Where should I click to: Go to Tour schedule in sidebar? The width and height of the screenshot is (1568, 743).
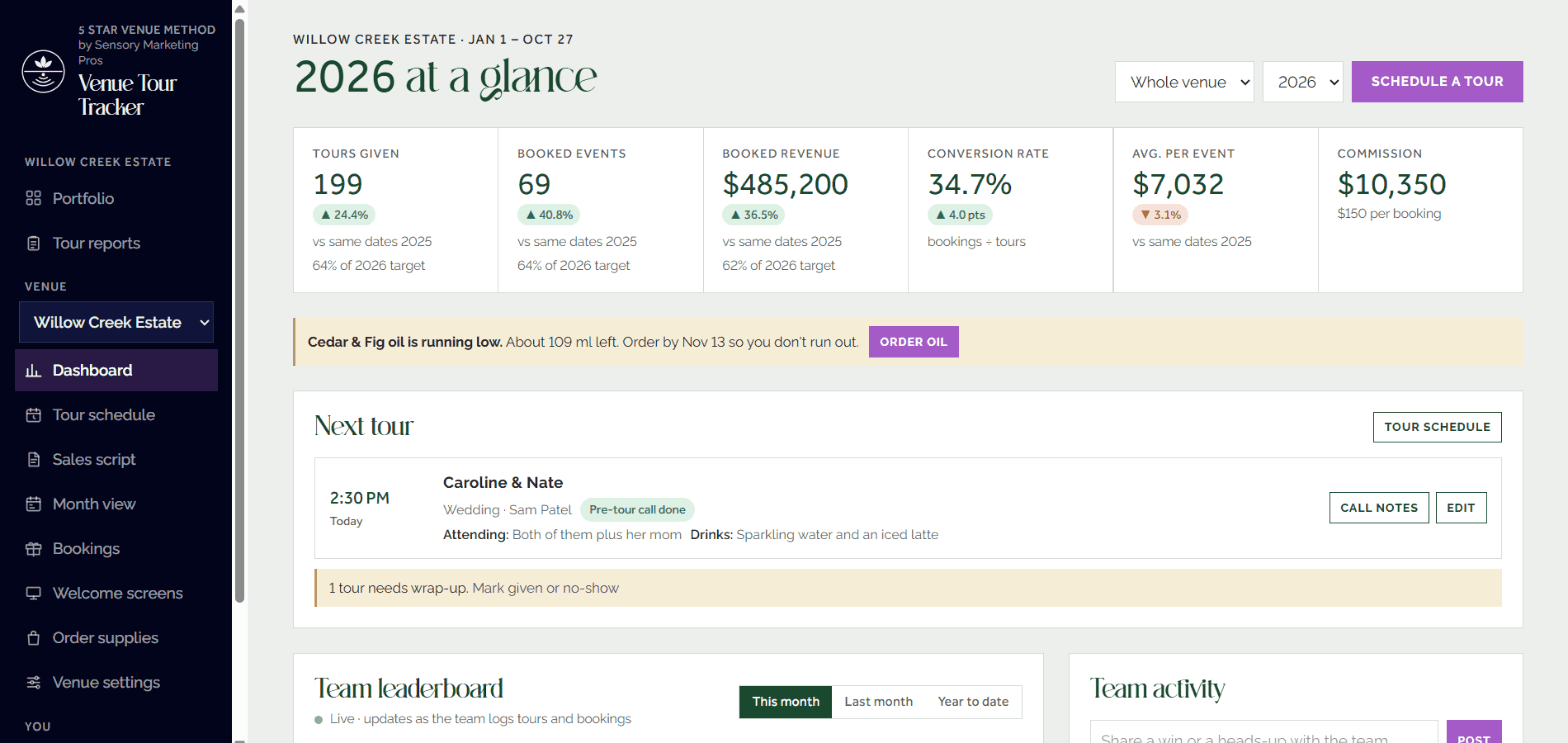(116, 415)
